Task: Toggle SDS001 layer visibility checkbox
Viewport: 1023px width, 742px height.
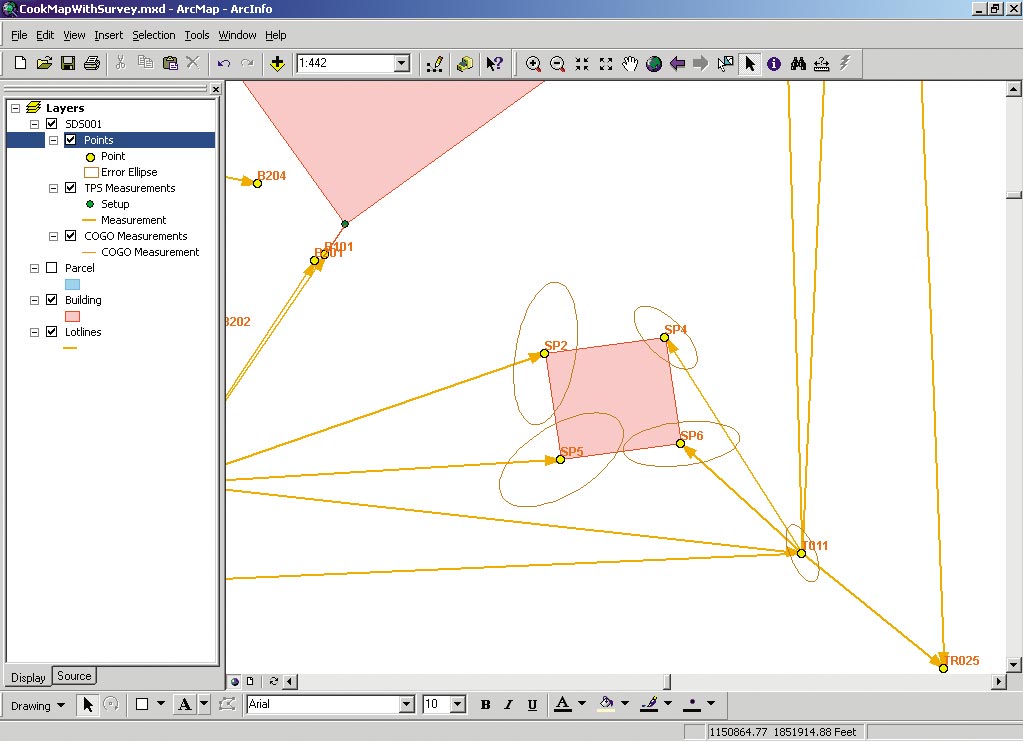Action: pos(52,124)
